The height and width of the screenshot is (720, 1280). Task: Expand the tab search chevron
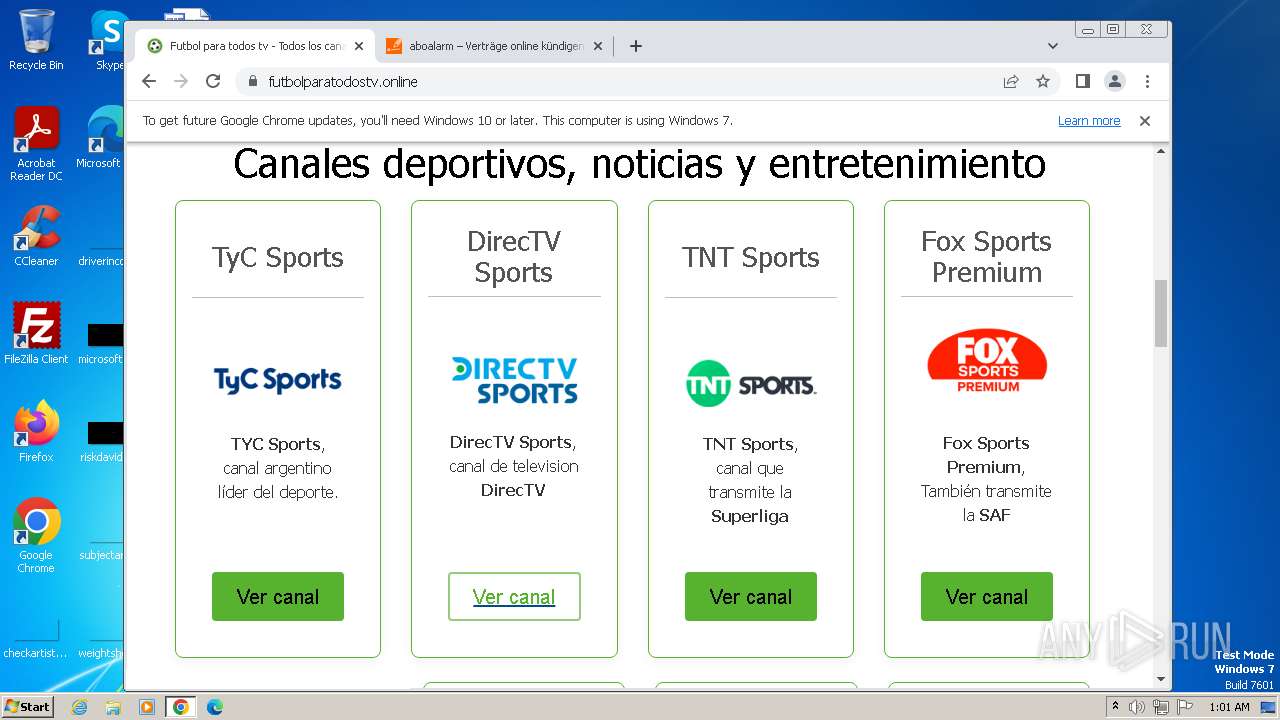point(1053,46)
